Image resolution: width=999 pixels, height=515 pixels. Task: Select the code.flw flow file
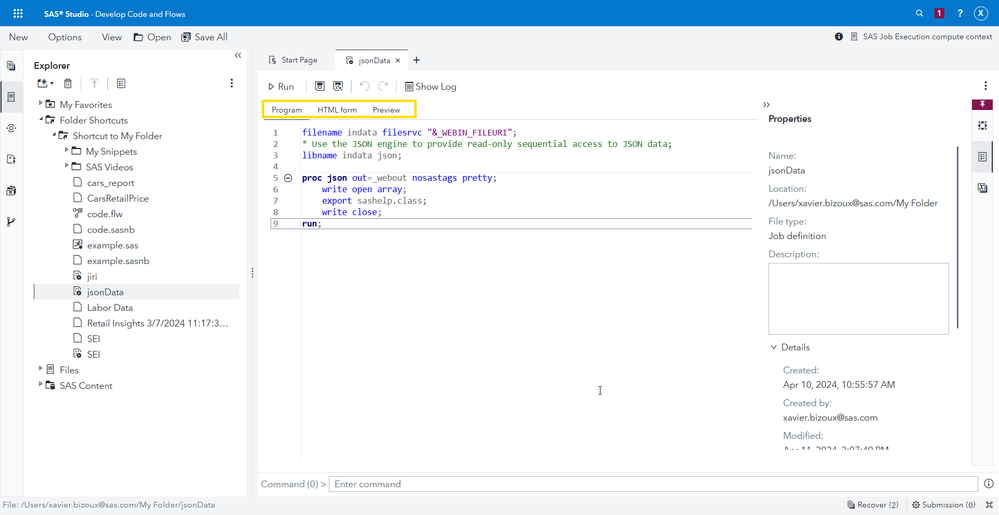[104, 214]
